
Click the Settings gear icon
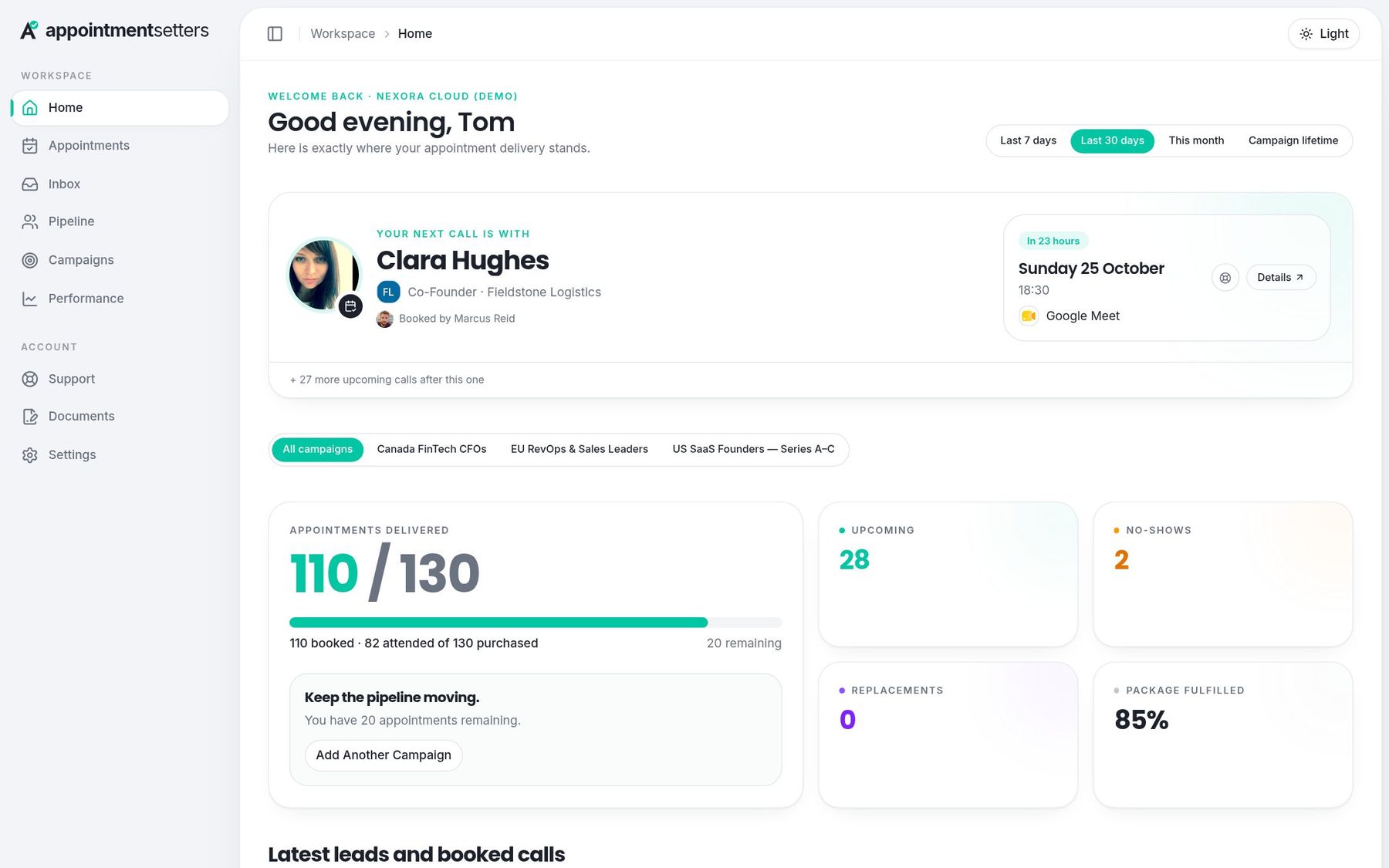[x=30, y=455]
